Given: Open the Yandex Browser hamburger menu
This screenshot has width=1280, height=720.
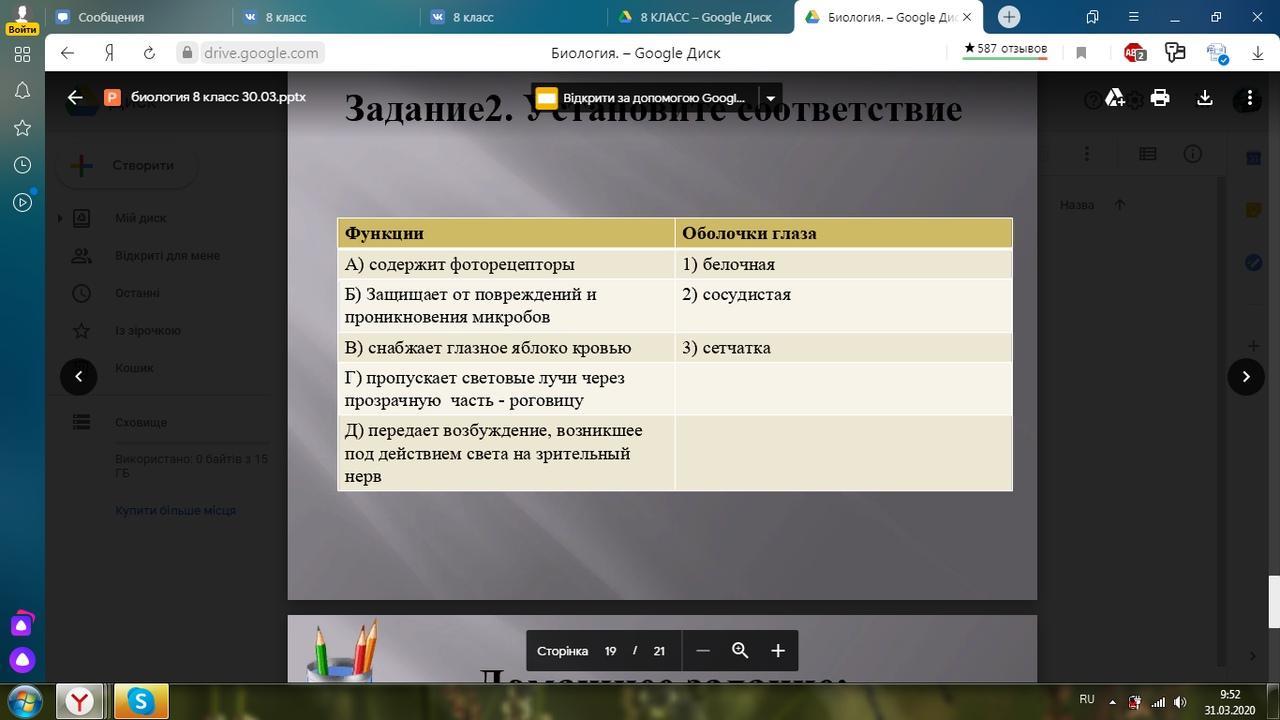Looking at the screenshot, I should tap(1133, 17).
